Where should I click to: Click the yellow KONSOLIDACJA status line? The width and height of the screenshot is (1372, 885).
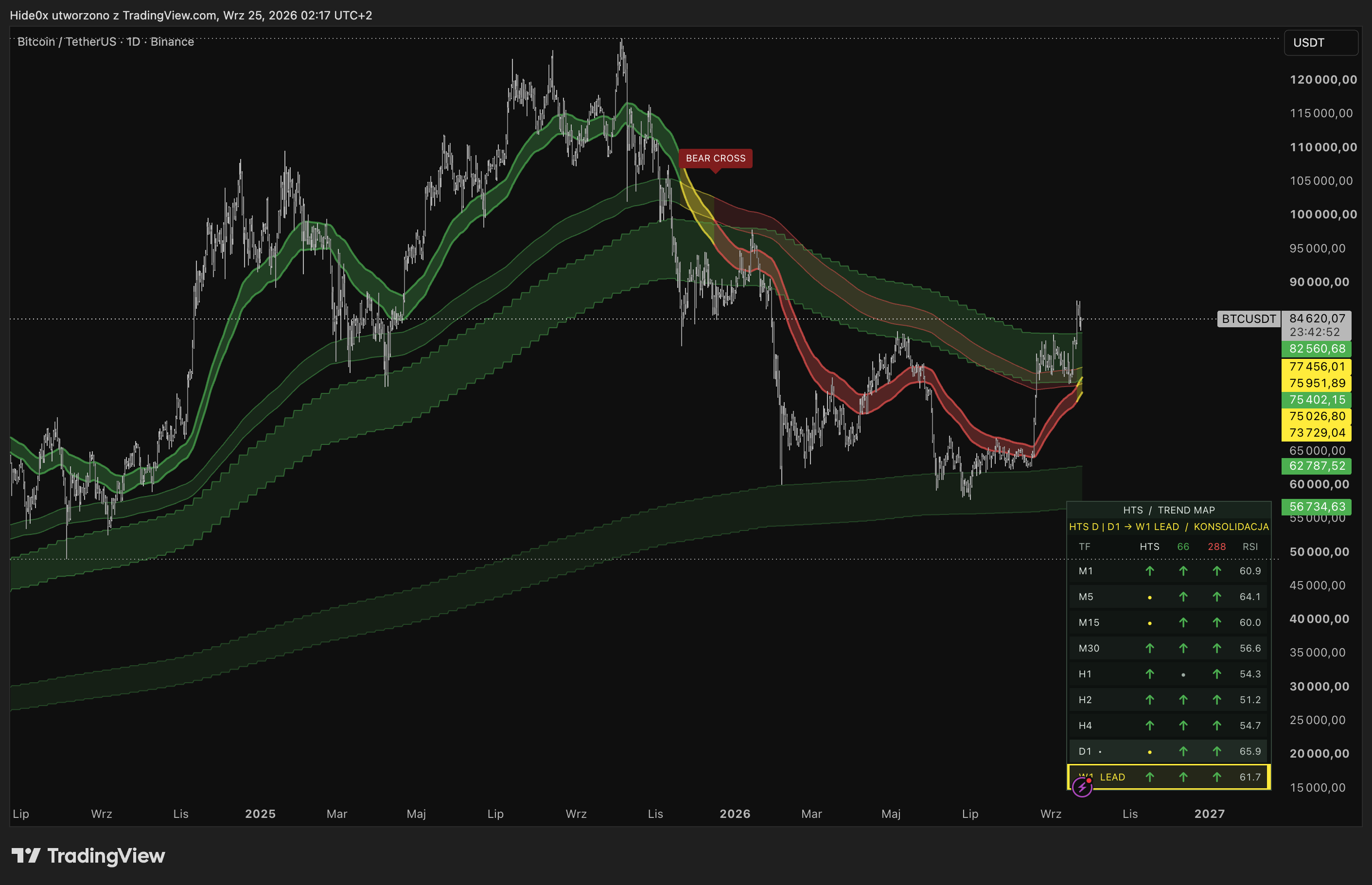click(1169, 527)
